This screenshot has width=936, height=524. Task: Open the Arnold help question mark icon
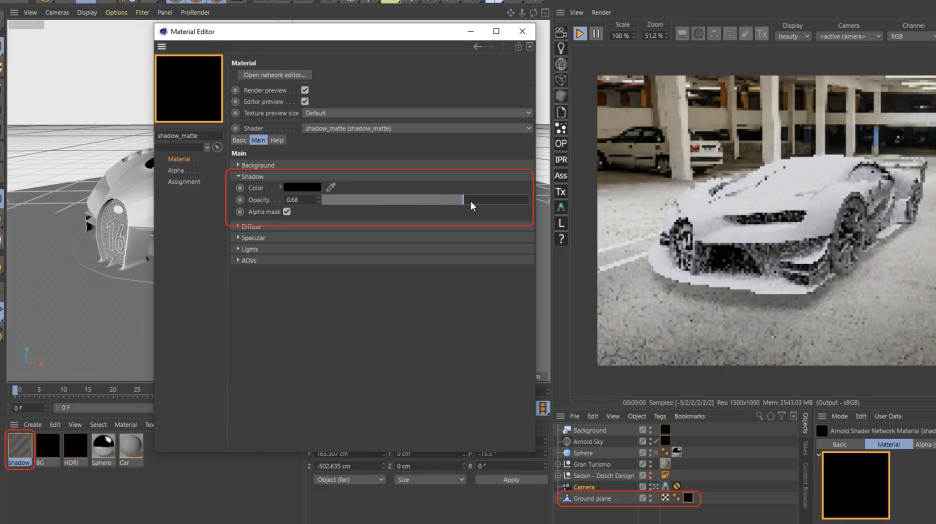[561, 240]
